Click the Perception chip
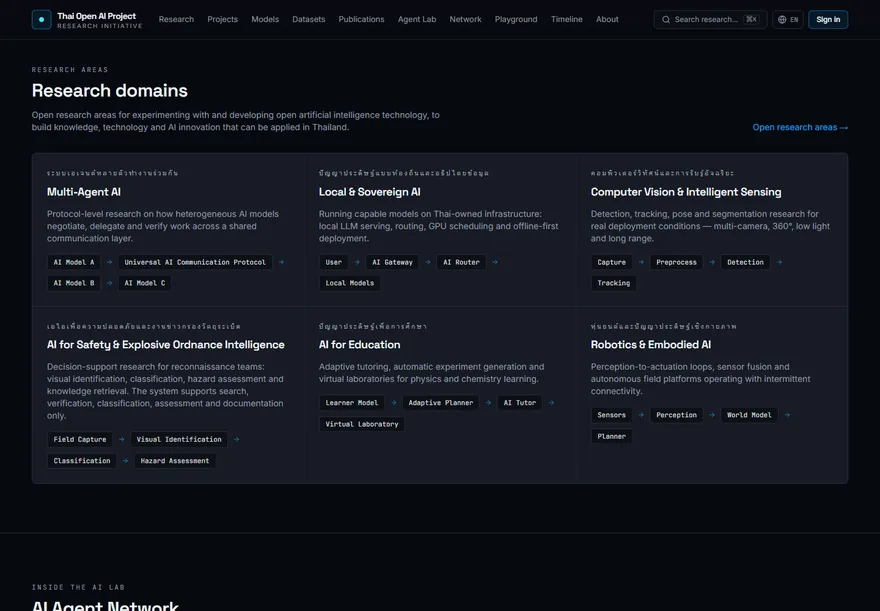The image size is (880, 611). click(x=676, y=415)
